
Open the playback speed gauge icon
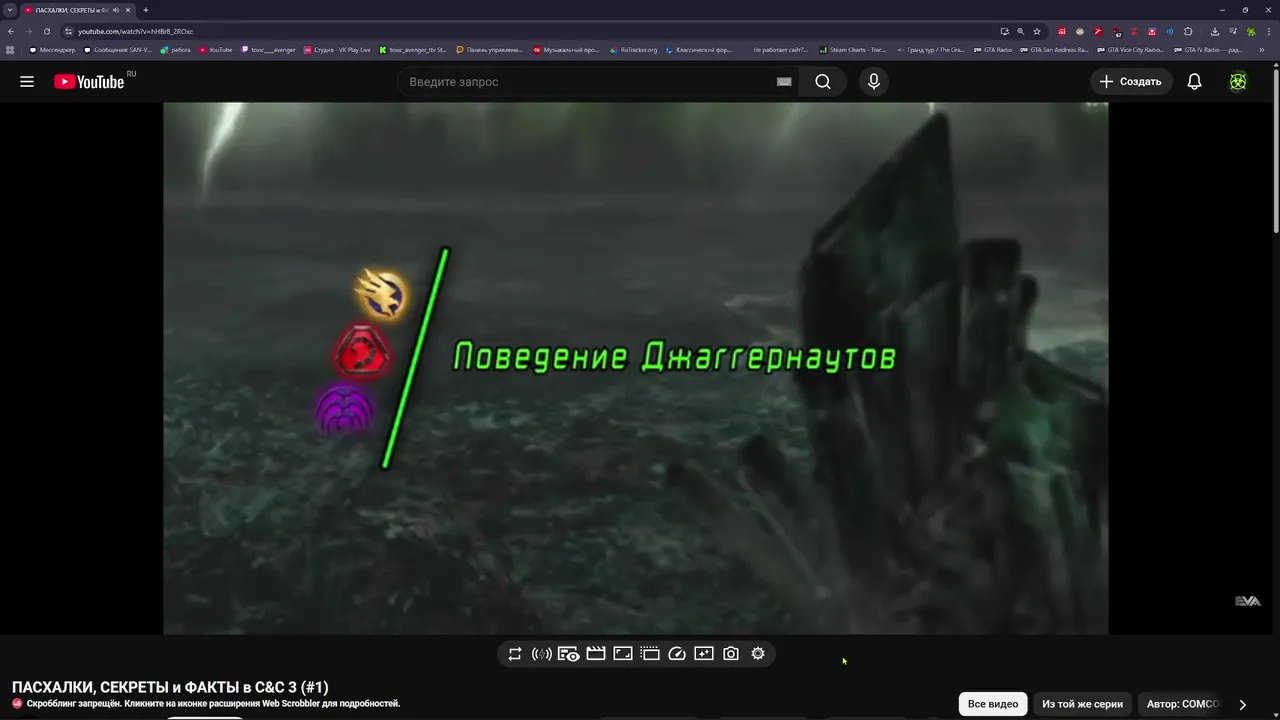coord(677,654)
